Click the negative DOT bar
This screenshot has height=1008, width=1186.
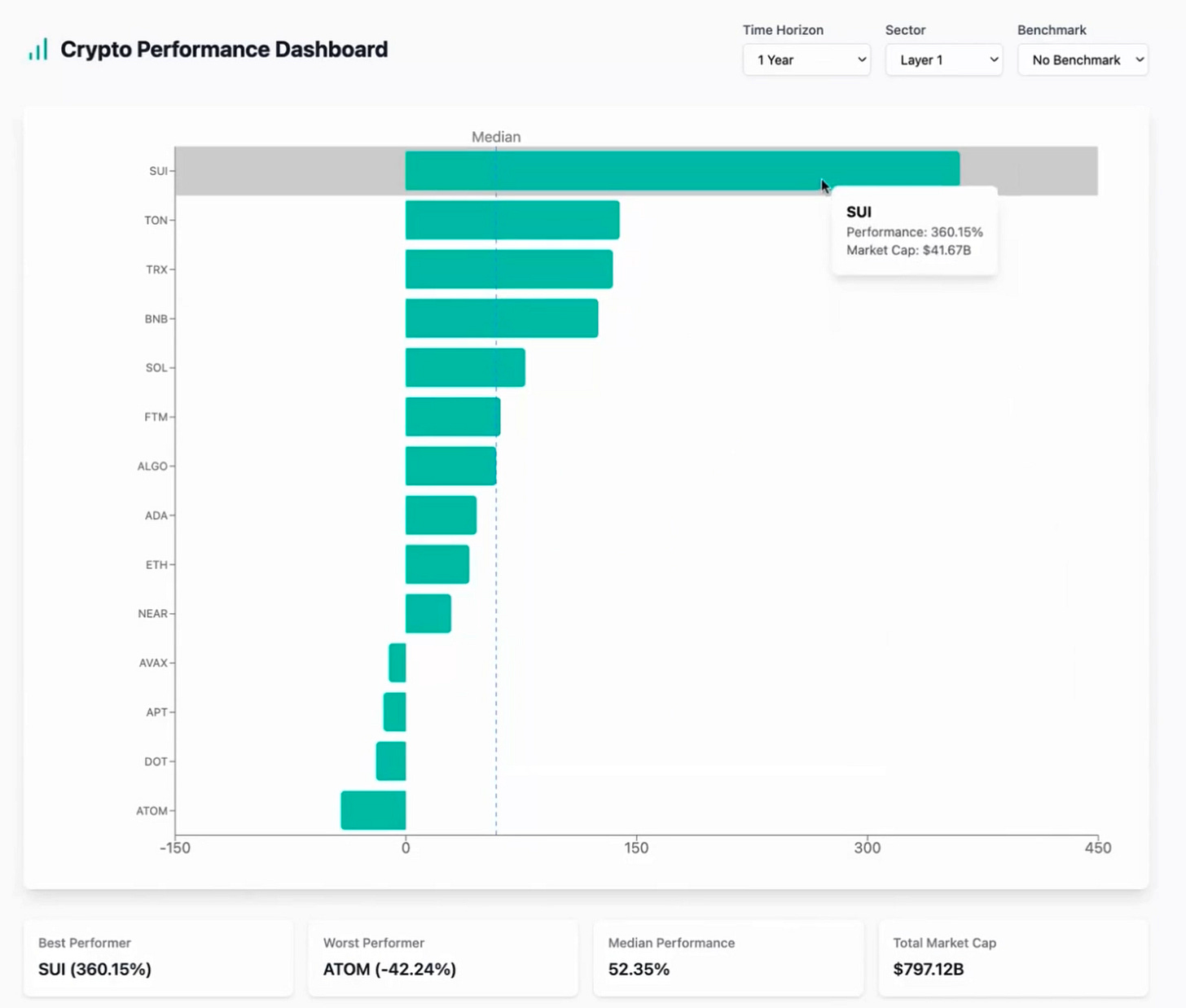[391, 761]
